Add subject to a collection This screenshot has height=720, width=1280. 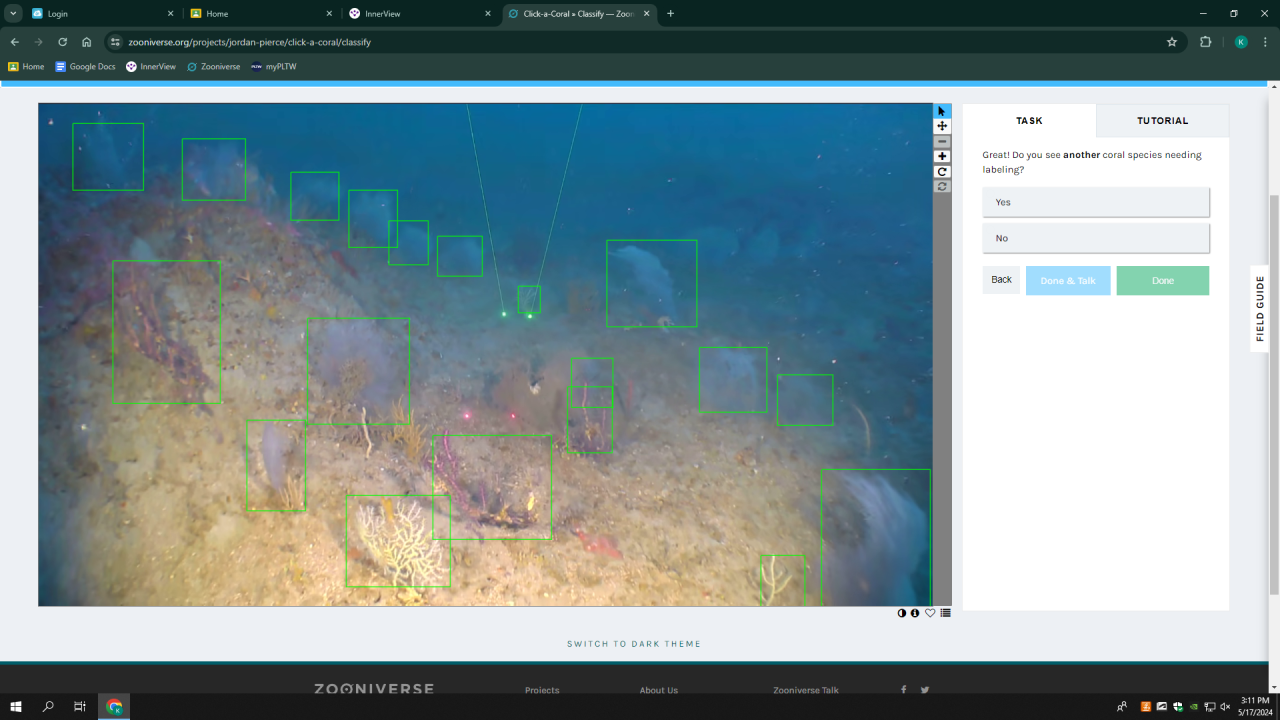[945, 613]
